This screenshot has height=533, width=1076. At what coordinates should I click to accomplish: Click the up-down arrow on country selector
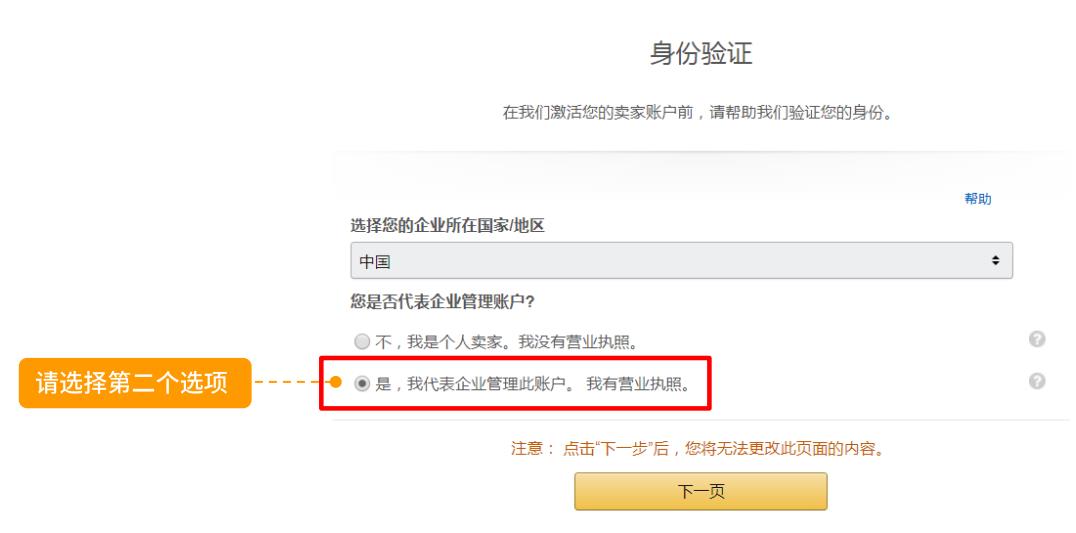[994, 261]
